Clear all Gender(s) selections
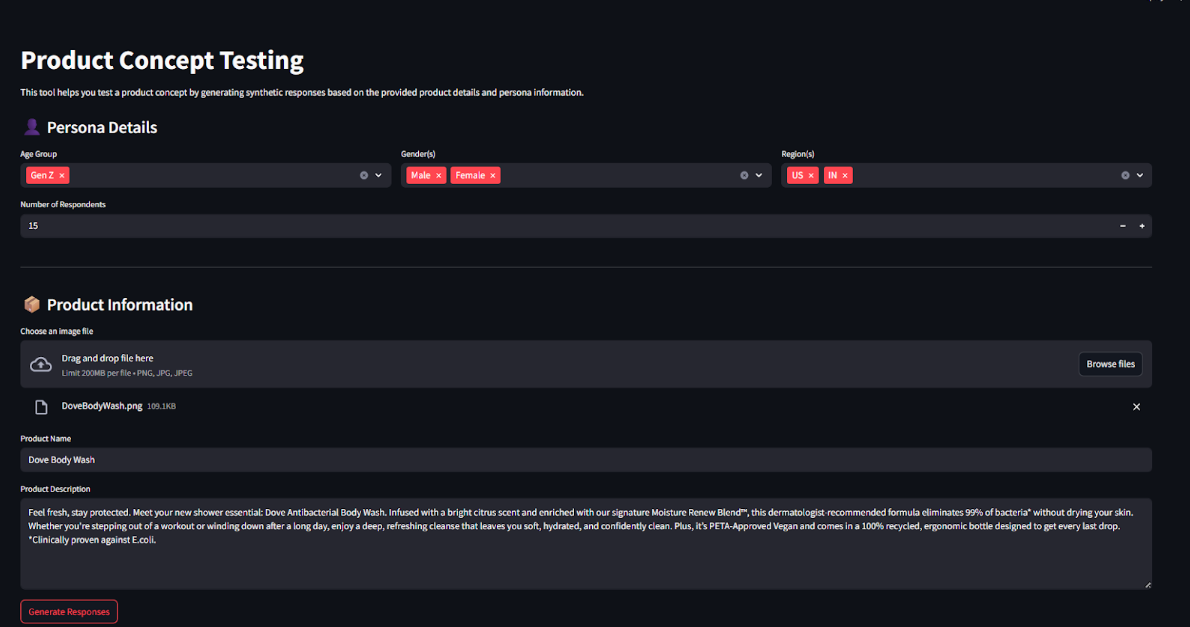This screenshot has width=1190, height=627. (745, 175)
